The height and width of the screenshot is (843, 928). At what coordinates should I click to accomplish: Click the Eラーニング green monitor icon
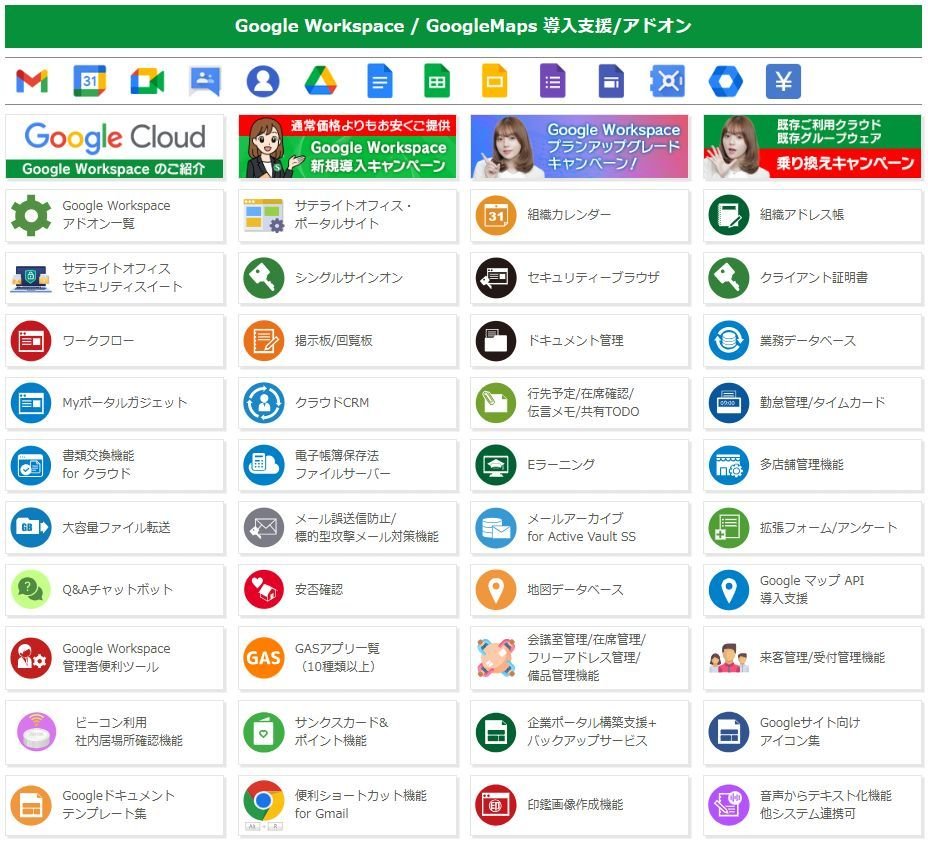click(x=495, y=465)
